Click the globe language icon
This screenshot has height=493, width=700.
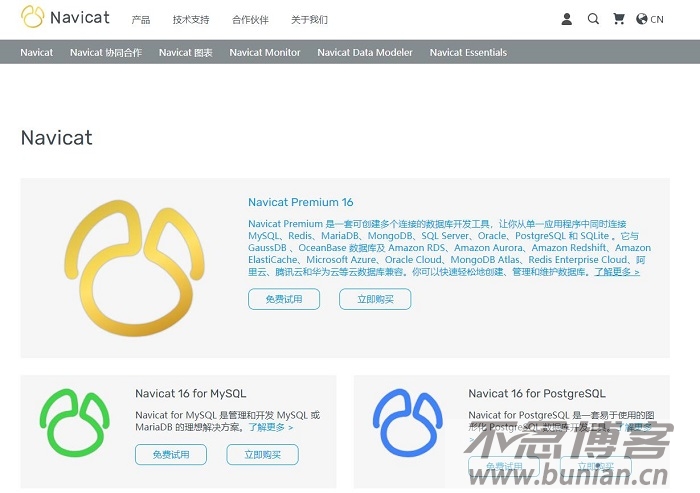pyautogui.click(x=642, y=19)
